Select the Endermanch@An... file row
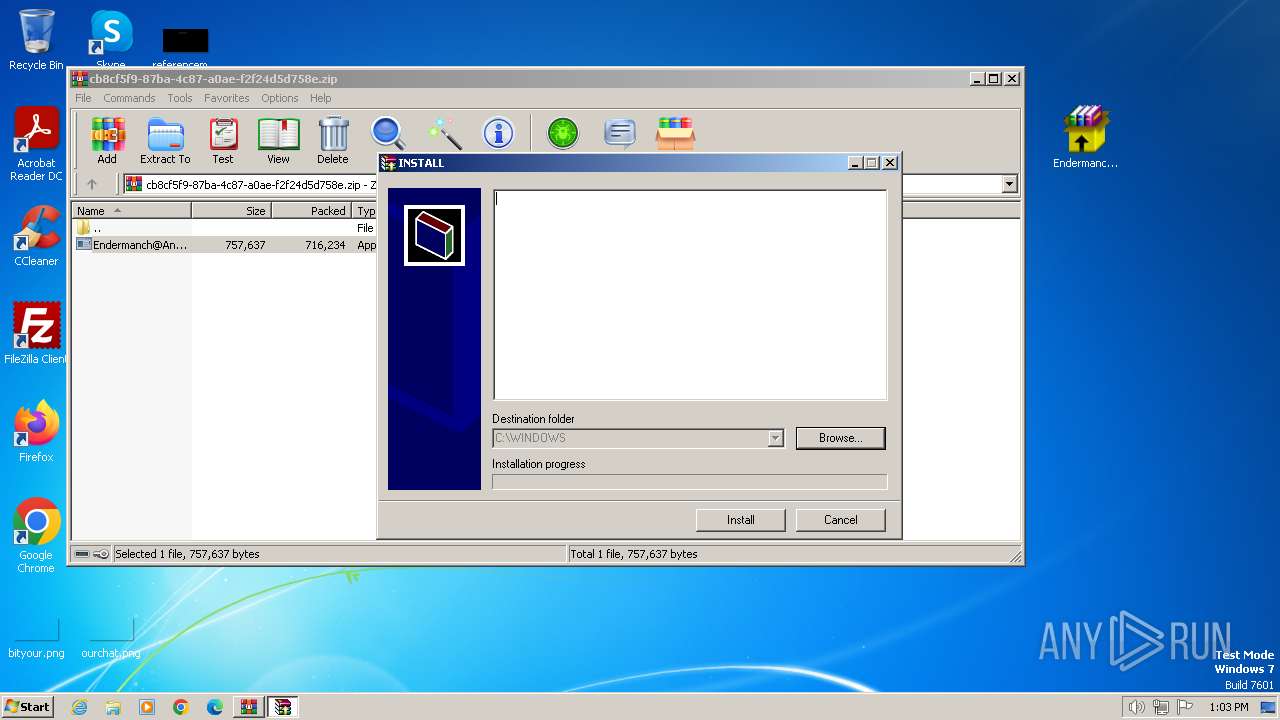Screen dimensions: 1280x720 (x=225, y=245)
